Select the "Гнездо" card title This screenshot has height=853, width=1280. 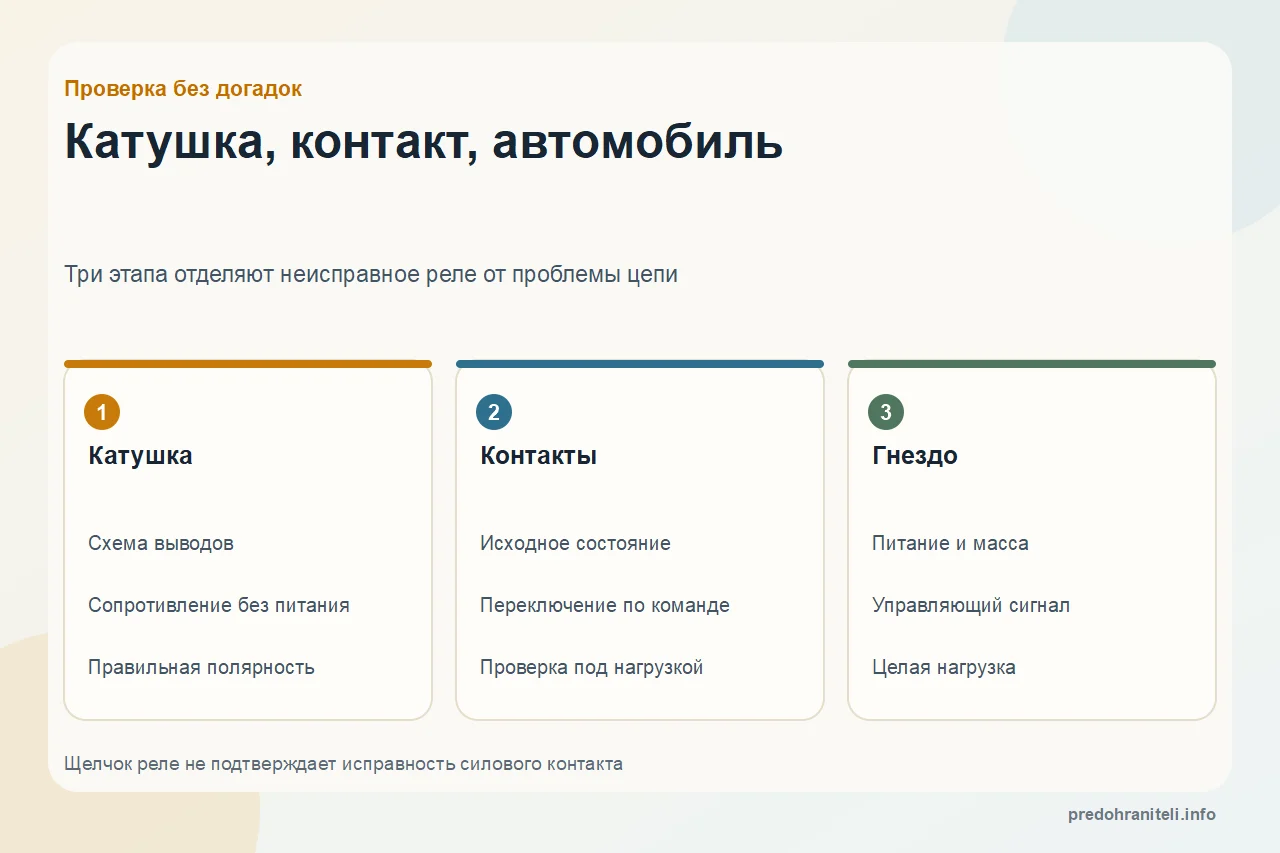pos(915,456)
